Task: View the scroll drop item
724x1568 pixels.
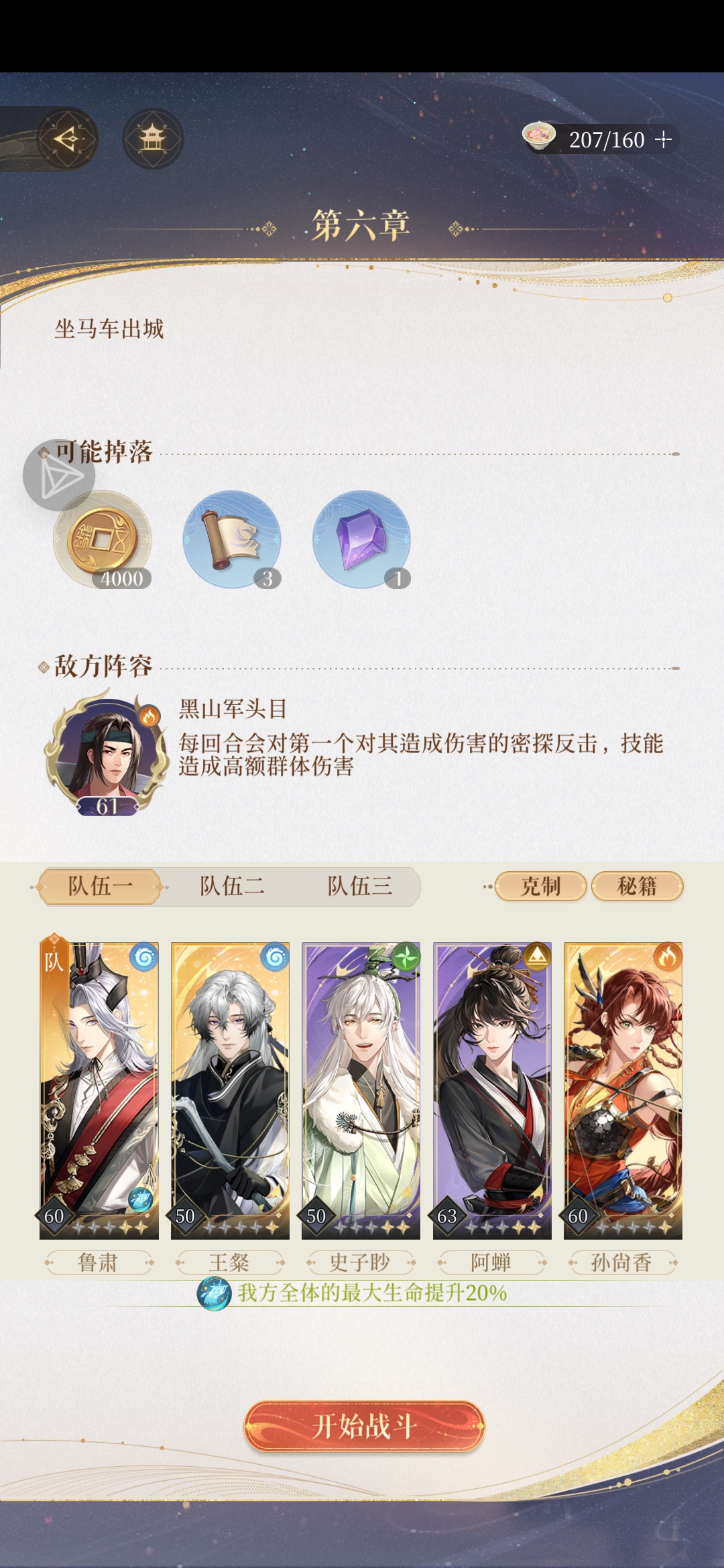Action: 232,540
